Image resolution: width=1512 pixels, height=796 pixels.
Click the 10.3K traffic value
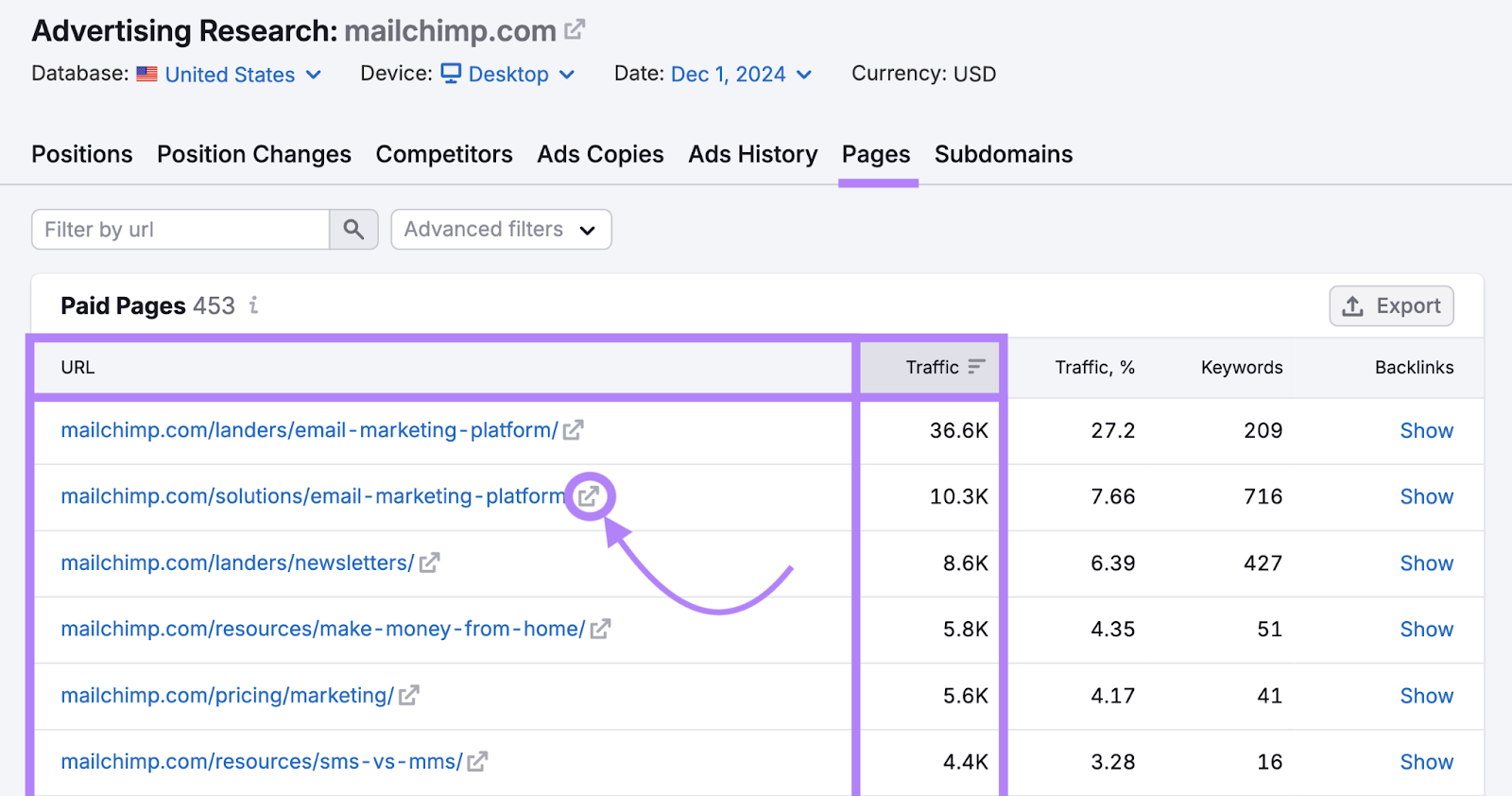pos(959,496)
